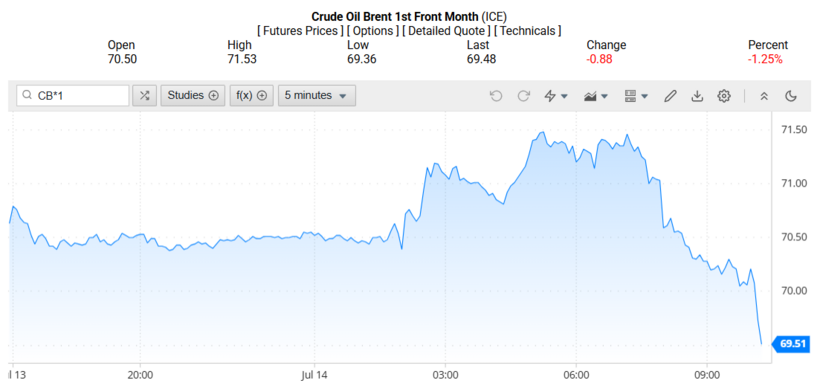Expand the 5 minutes interval dropdown
This screenshot has width=820, height=383.
pos(317,96)
